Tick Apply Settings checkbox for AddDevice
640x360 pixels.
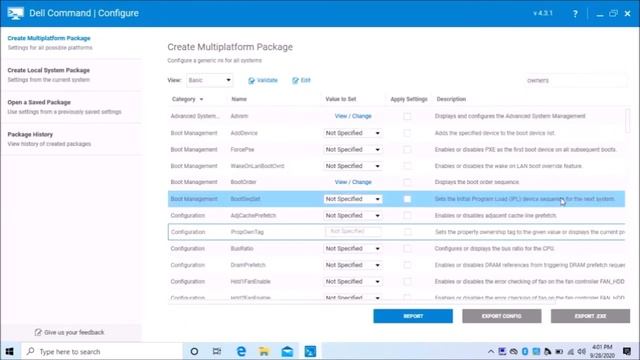(x=407, y=133)
